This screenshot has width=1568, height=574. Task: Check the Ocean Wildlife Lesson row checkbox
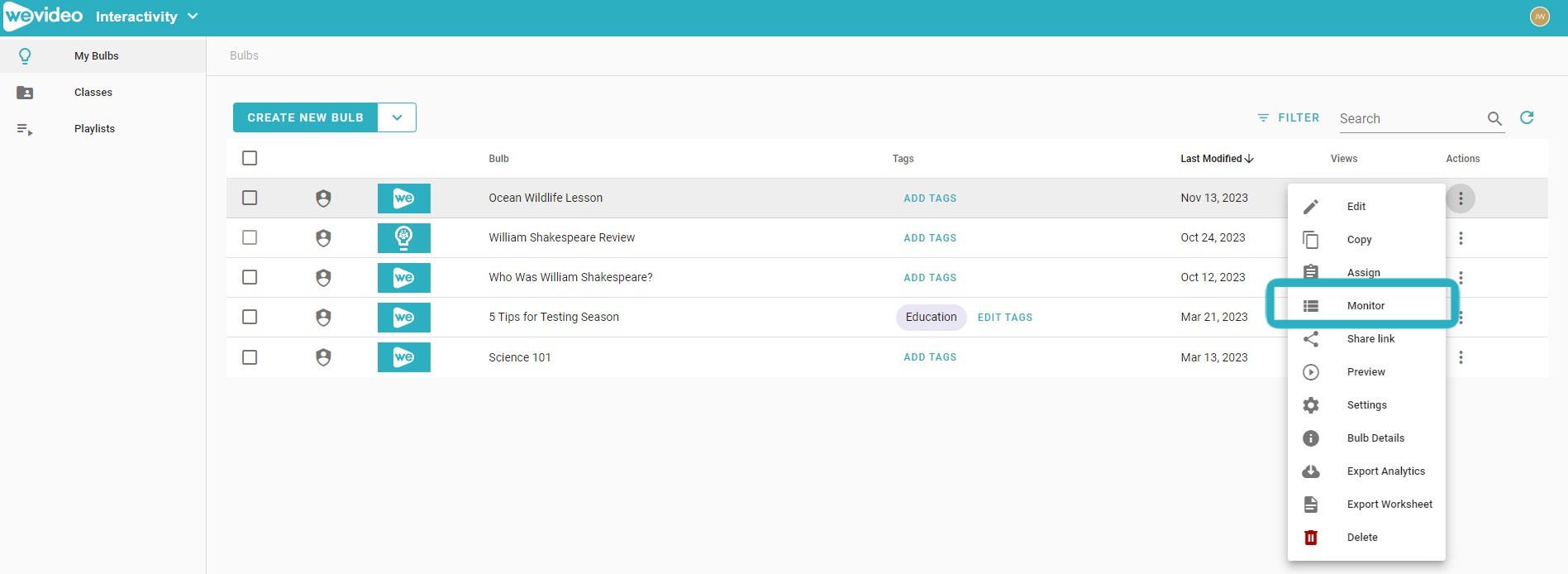point(250,198)
